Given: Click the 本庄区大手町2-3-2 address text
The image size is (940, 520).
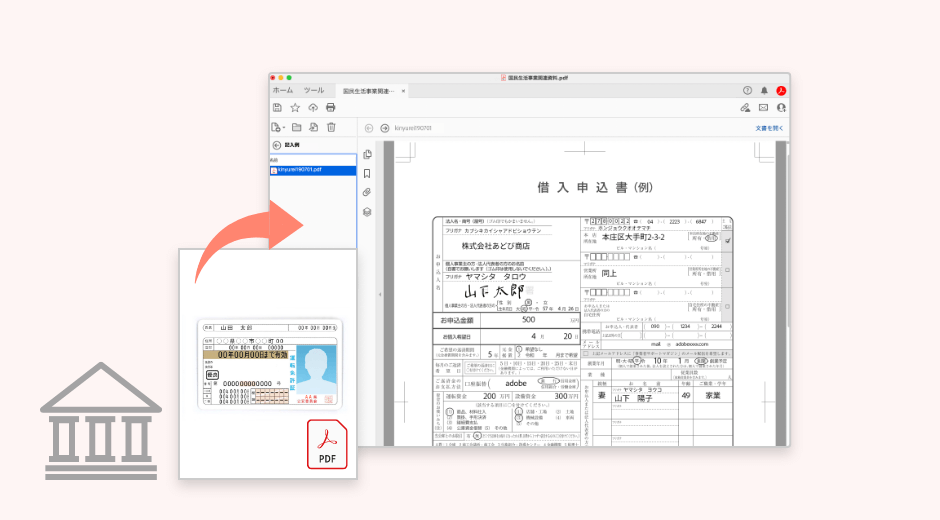Looking at the screenshot, I should 633,238.
